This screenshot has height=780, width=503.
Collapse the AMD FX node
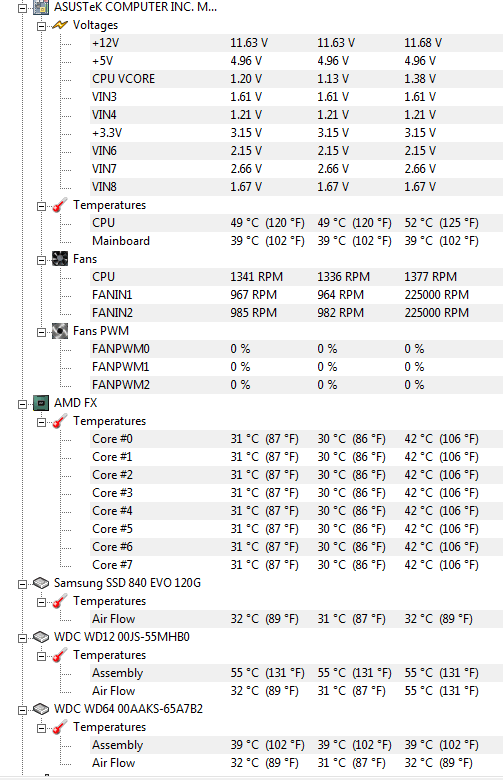click(22, 404)
